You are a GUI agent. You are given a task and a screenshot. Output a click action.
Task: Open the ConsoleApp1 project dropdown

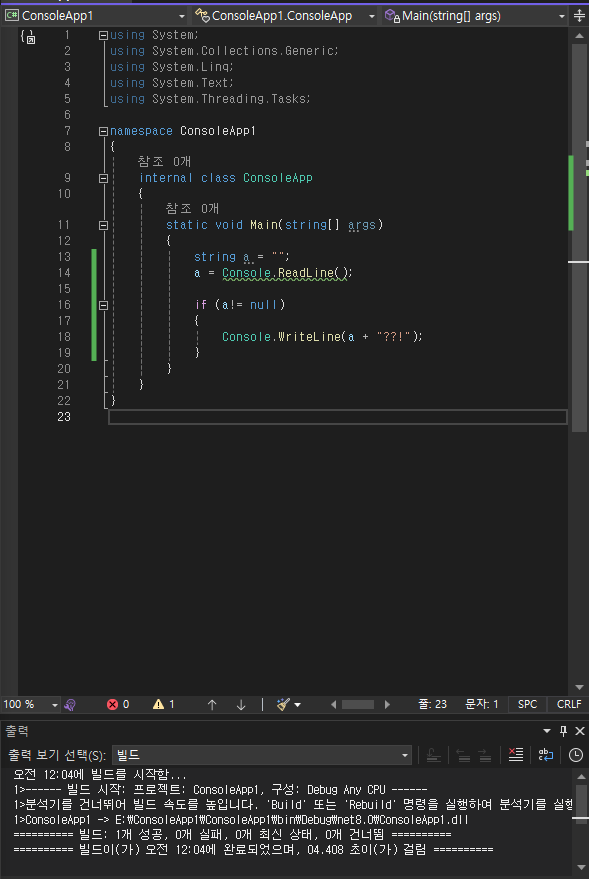tap(95, 16)
